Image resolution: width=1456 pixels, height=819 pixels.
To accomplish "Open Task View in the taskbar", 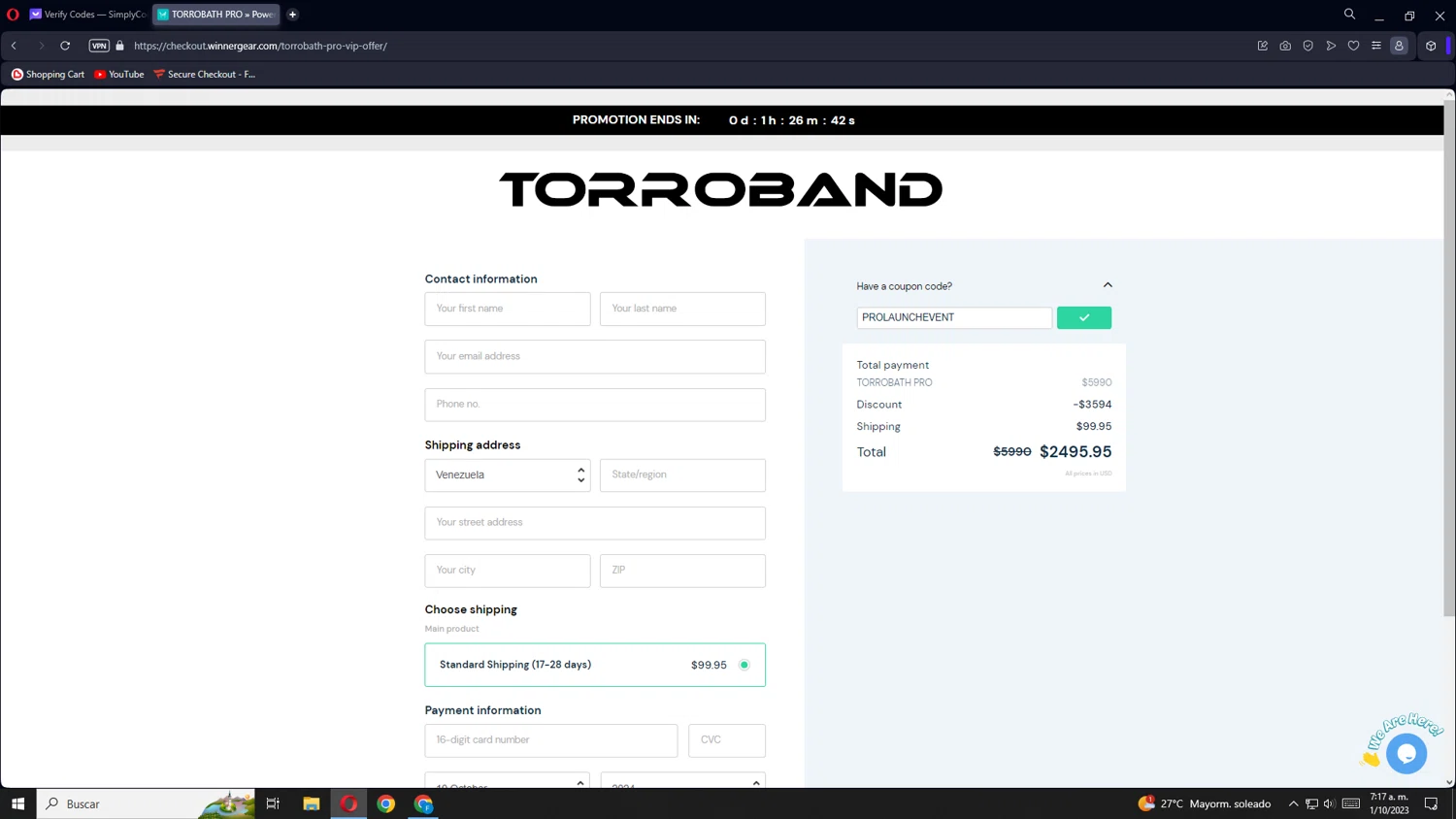I will (273, 803).
